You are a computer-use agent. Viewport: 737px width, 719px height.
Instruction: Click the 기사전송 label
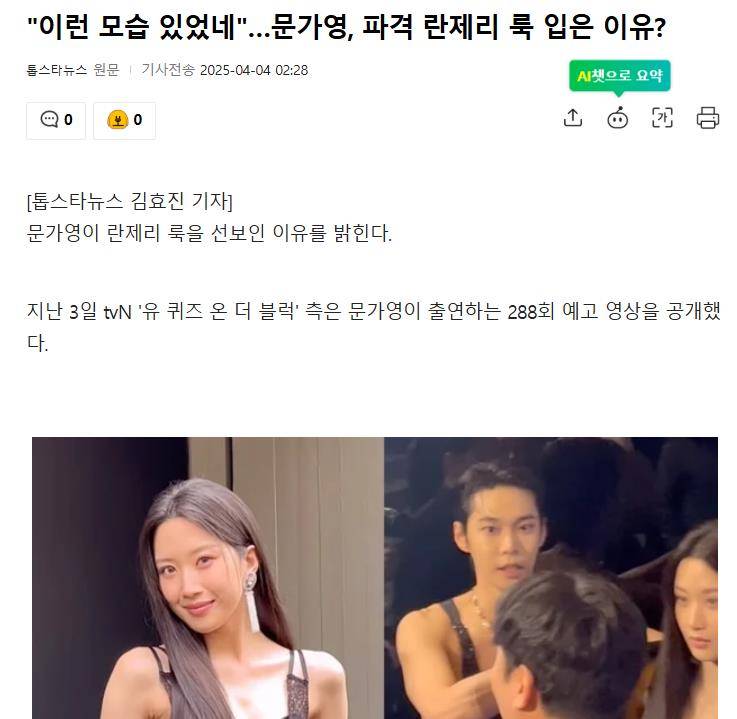tap(168, 70)
